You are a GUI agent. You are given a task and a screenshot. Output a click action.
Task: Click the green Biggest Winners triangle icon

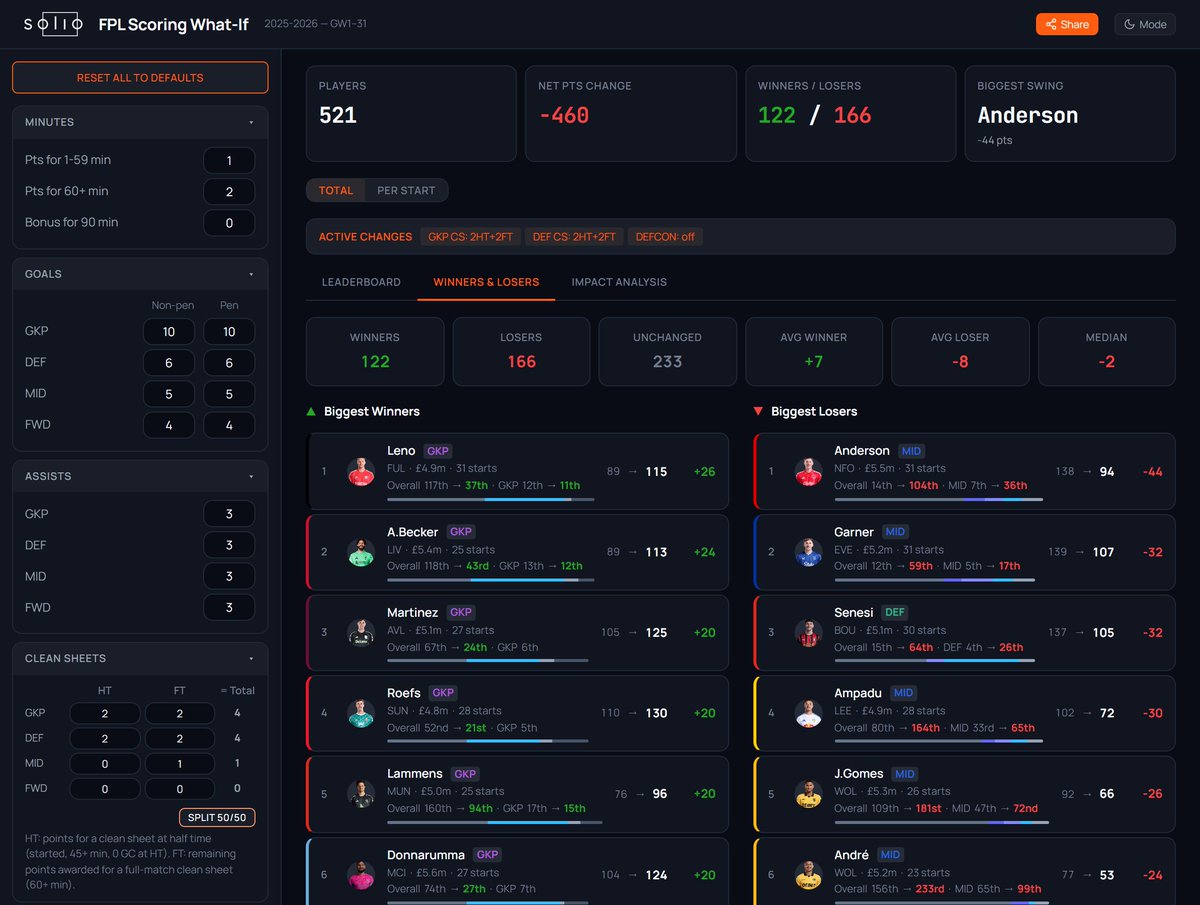(x=311, y=411)
